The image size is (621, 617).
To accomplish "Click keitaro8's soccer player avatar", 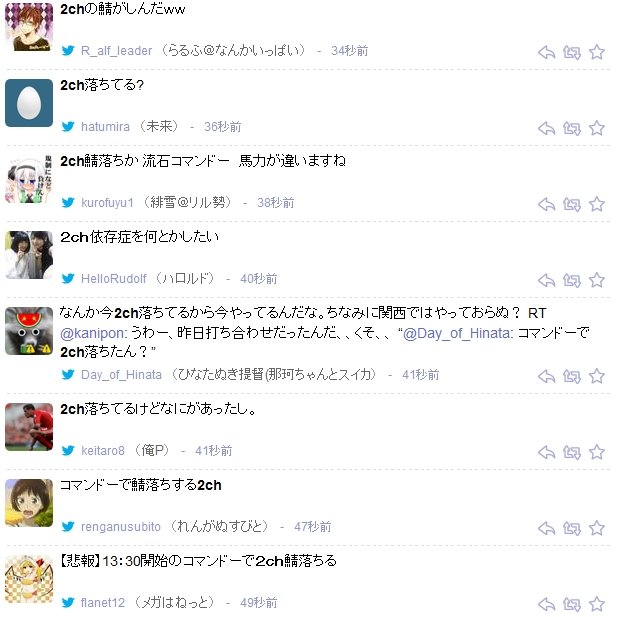I will 29,427.
